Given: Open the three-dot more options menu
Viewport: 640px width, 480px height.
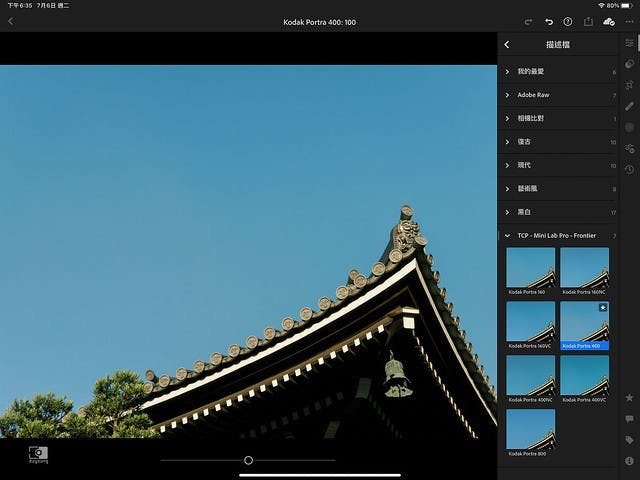Looking at the screenshot, I should 629,21.
